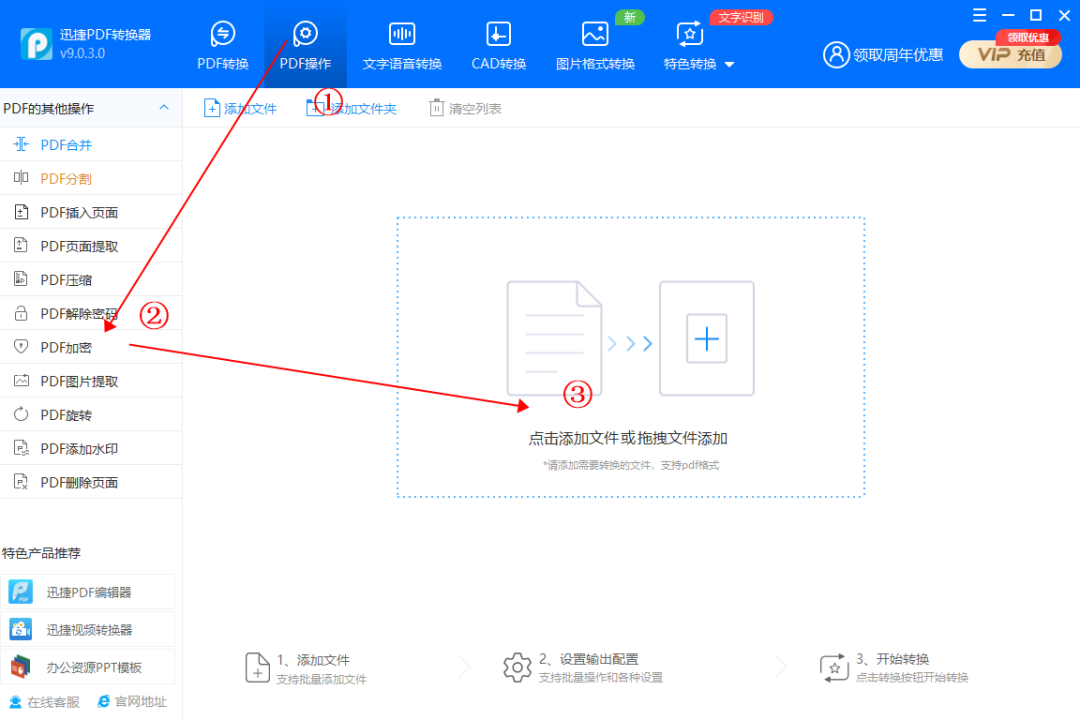This screenshot has height=720, width=1080.
Task: Open 迅捷视频转换器 product recommendation
Action: (87, 630)
